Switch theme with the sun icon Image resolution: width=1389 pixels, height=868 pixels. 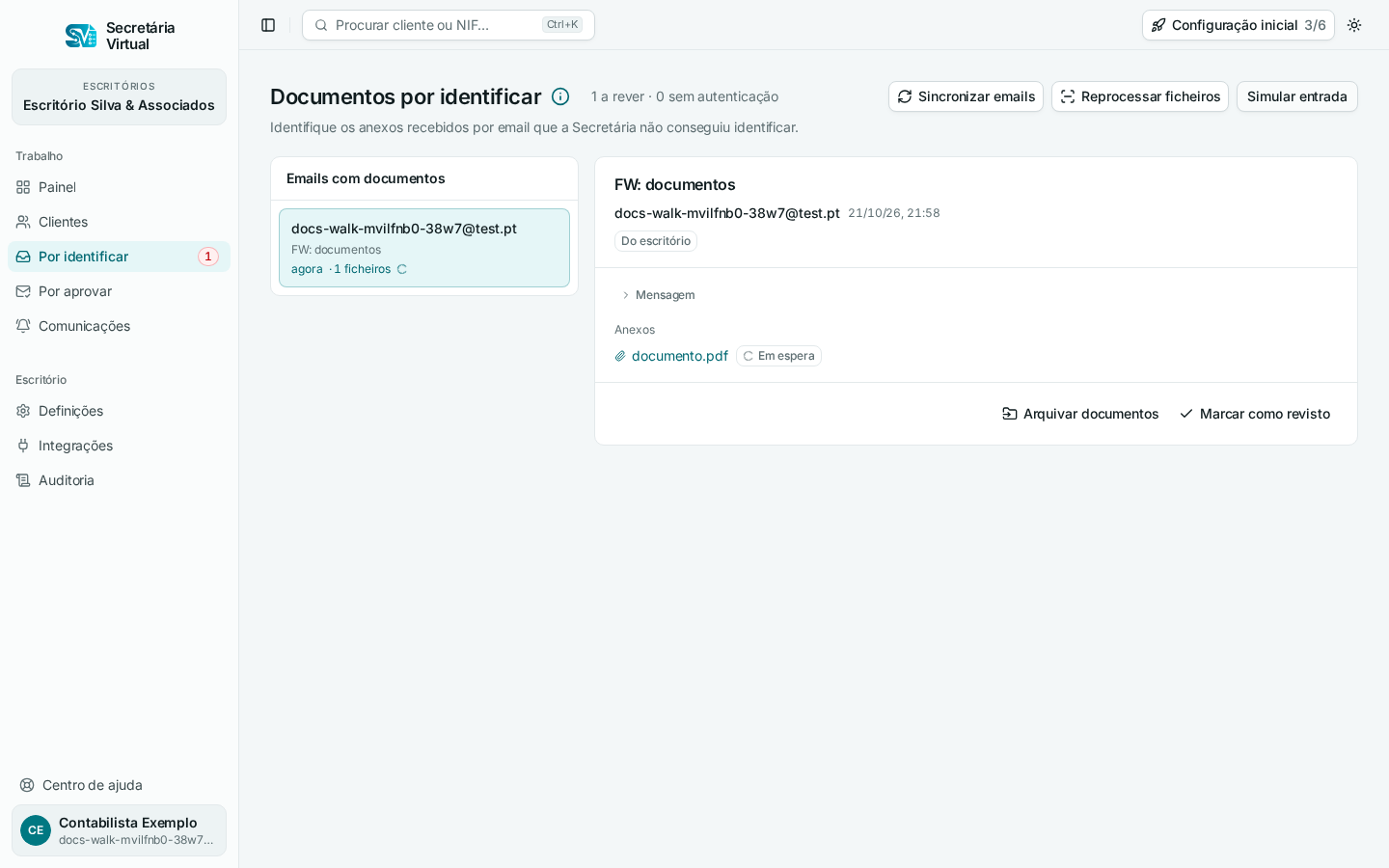tap(1354, 25)
